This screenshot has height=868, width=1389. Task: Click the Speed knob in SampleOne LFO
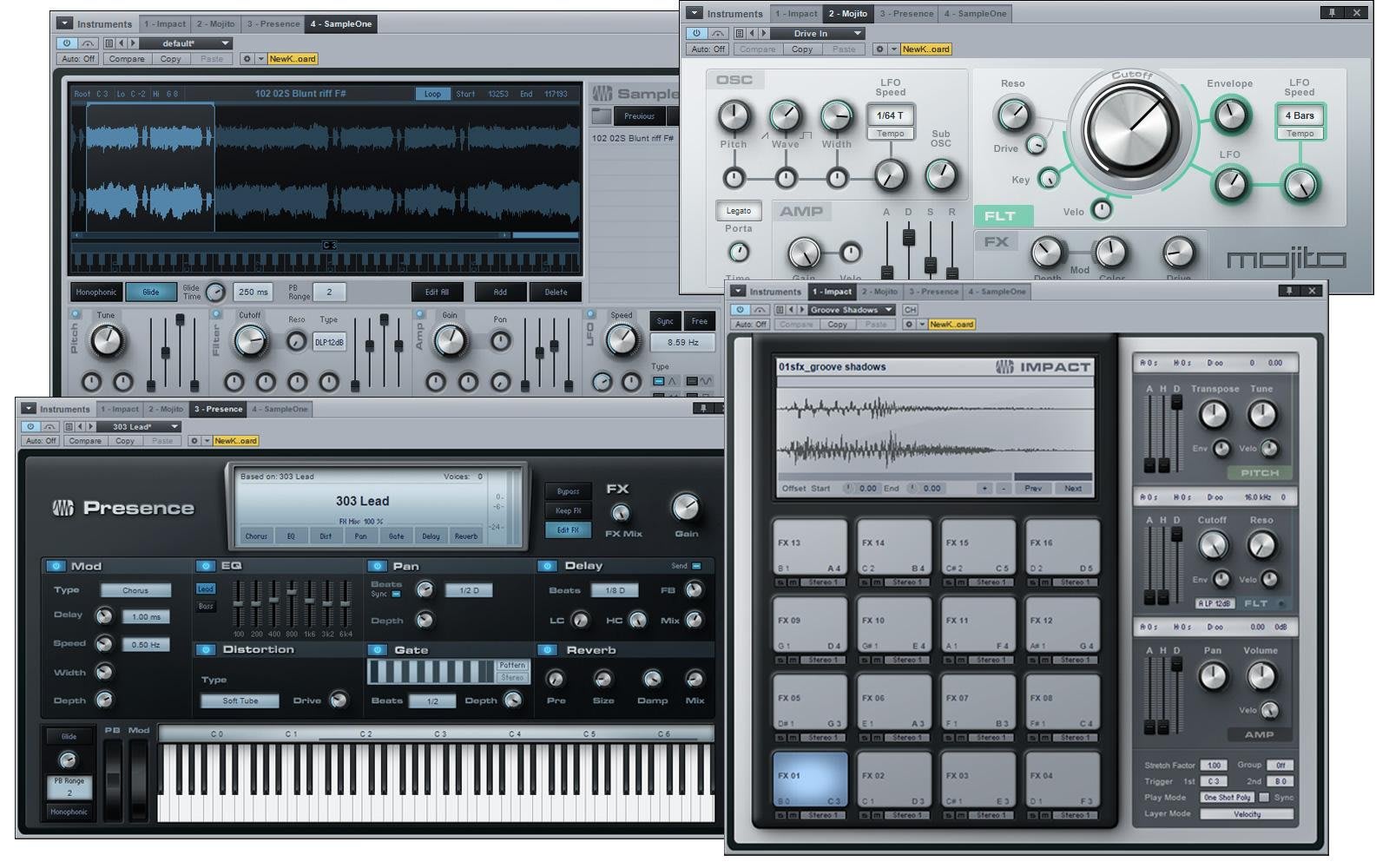pos(621,339)
